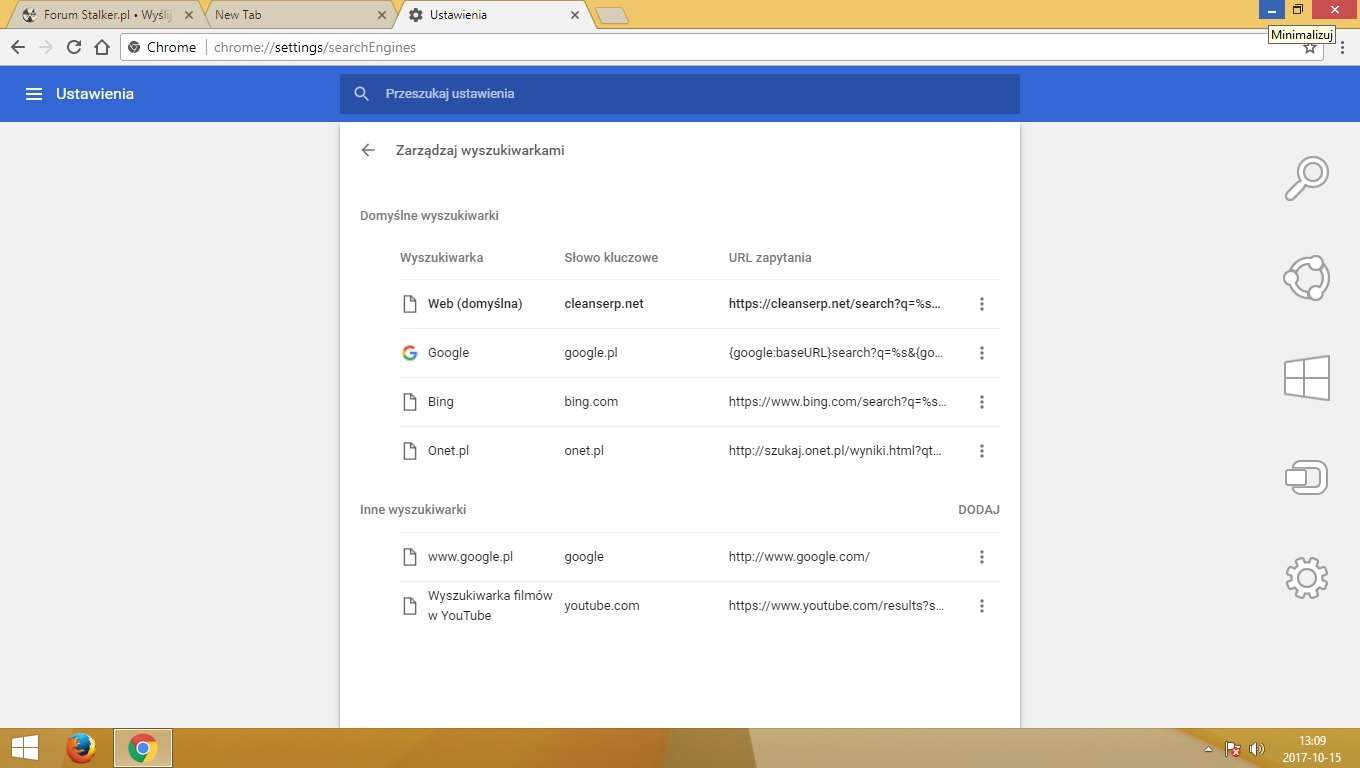The width and height of the screenshot is (1360, 768).
Task: Bookmark this page with the star icon
Action: click(1309, 47)
